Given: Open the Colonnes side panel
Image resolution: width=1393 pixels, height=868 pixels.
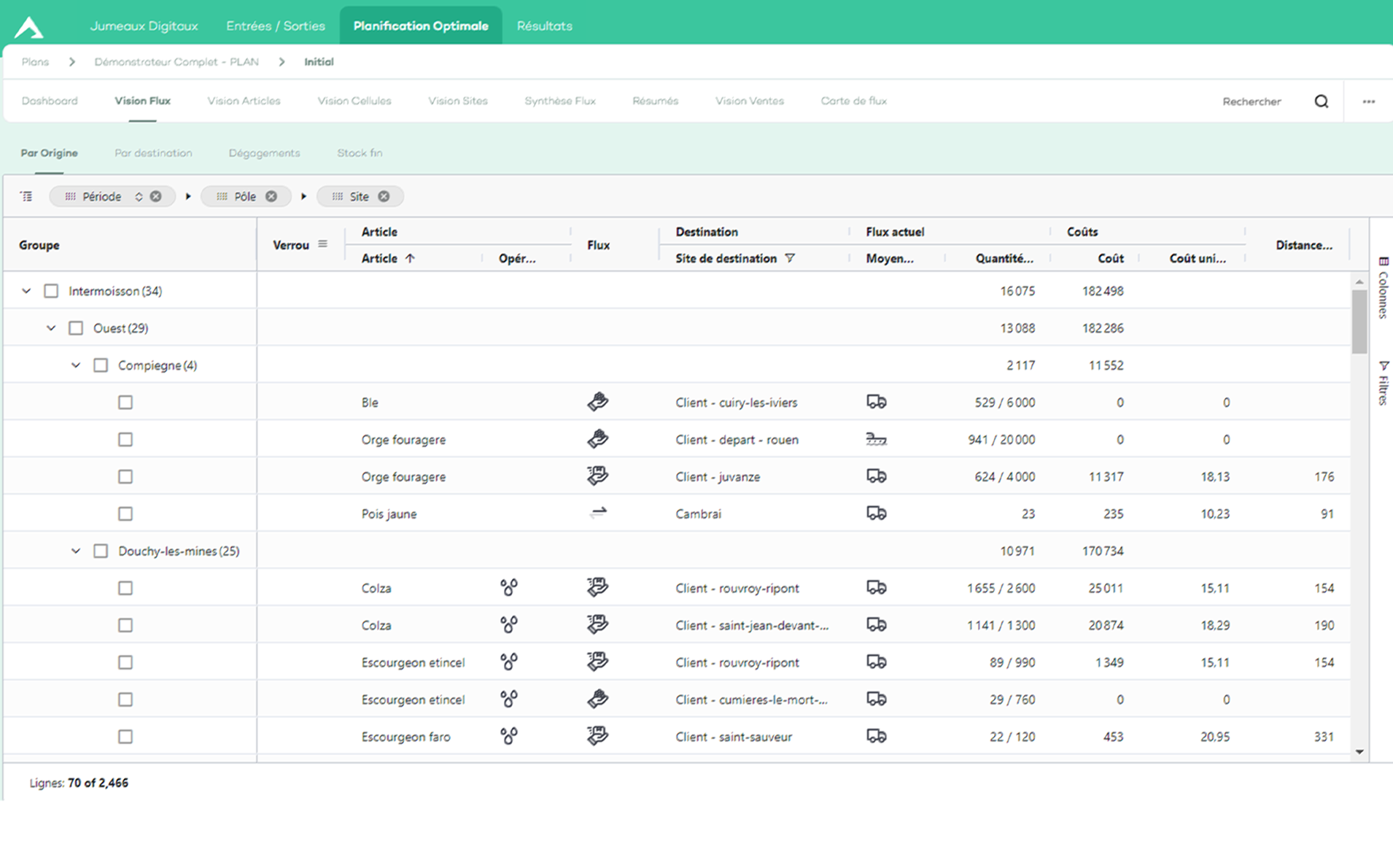Looking at the screenshot, I should 1383,287.
